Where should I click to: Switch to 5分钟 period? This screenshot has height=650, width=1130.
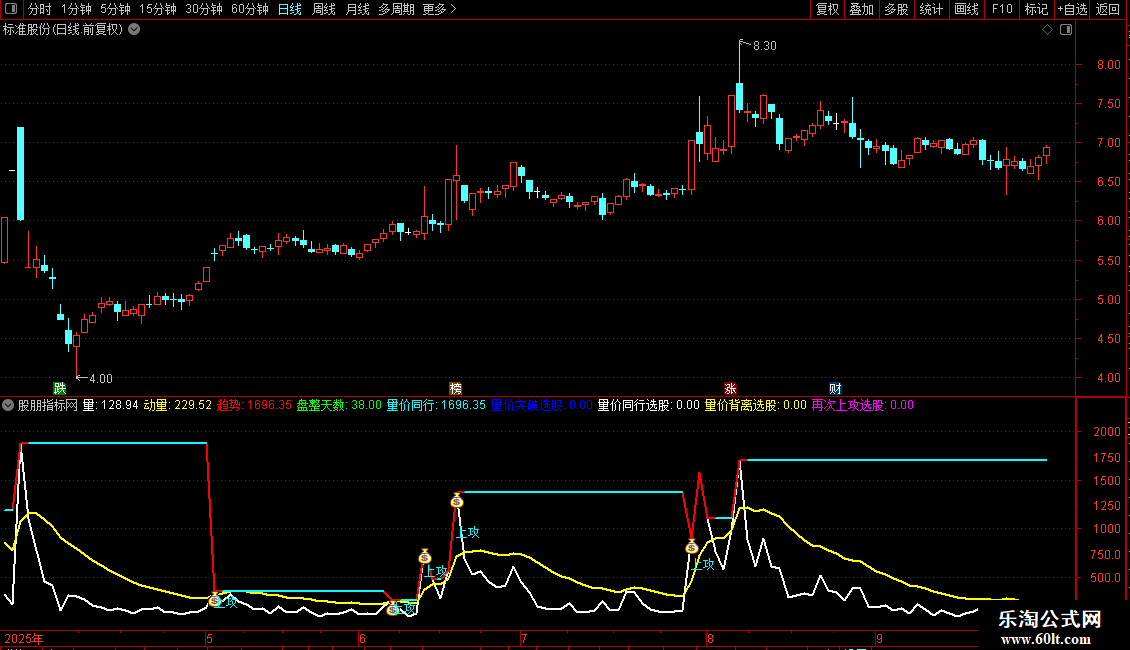click(x=115, y=9)
